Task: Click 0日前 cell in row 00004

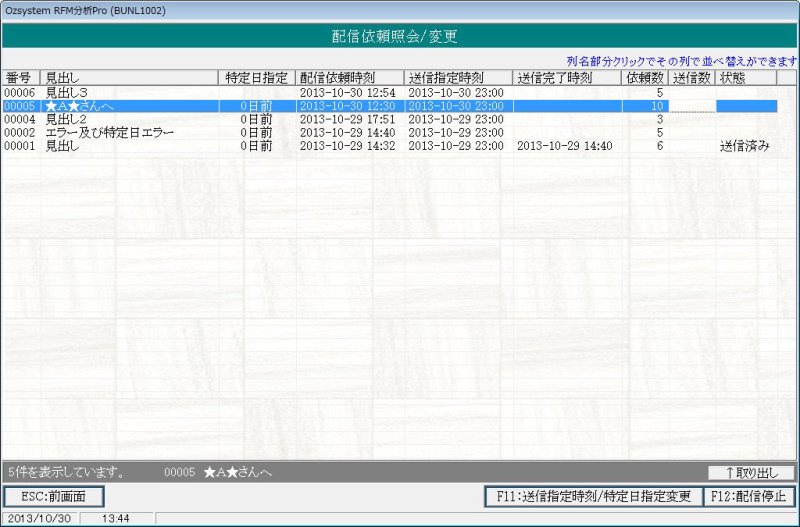Action: pos(256,119)
